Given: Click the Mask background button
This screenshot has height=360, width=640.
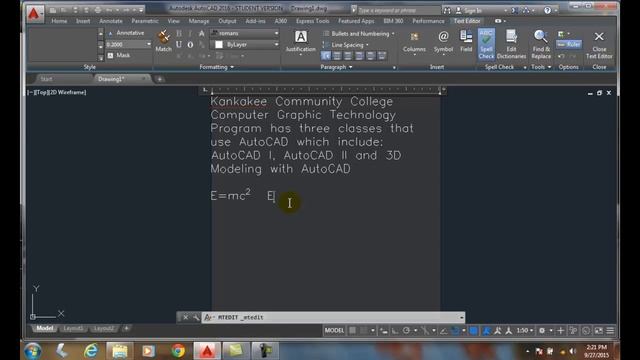Looking at the screenshot, I should coord(119,55).
